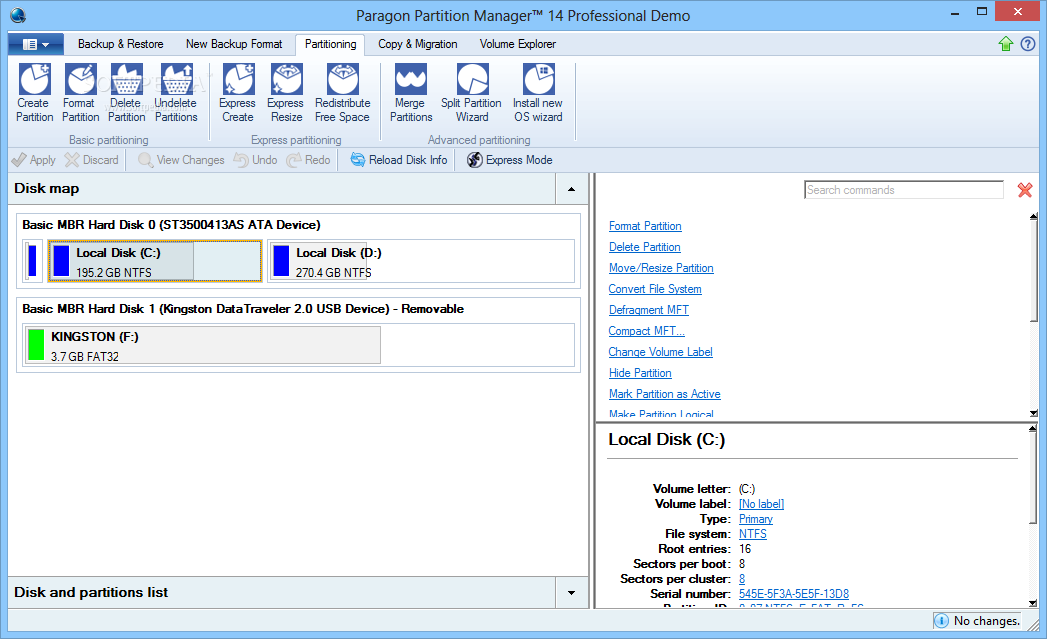Click the Change Volume Label link
Image resolution: width=1047 pixels, height=639 pixels.
[660, 353]
